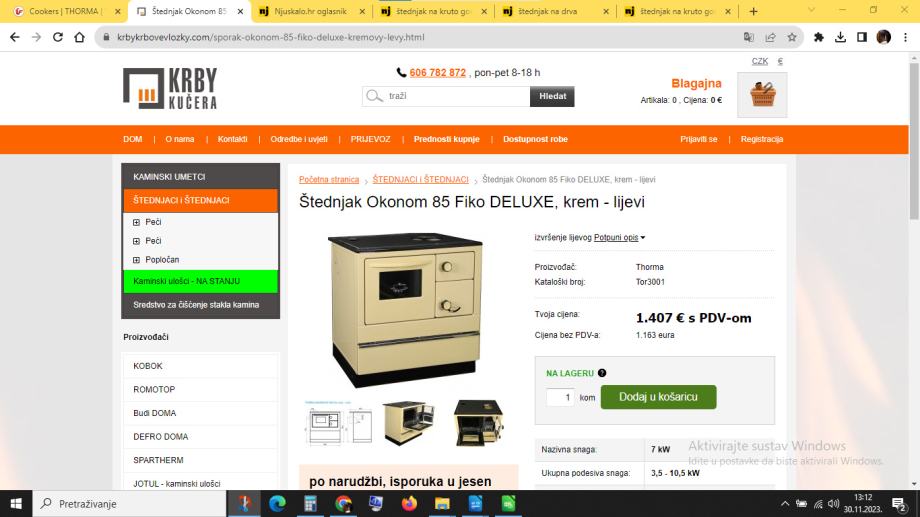The image size is (920, 517).
Task: Reload the page with refresh icon
Action: 58,37
